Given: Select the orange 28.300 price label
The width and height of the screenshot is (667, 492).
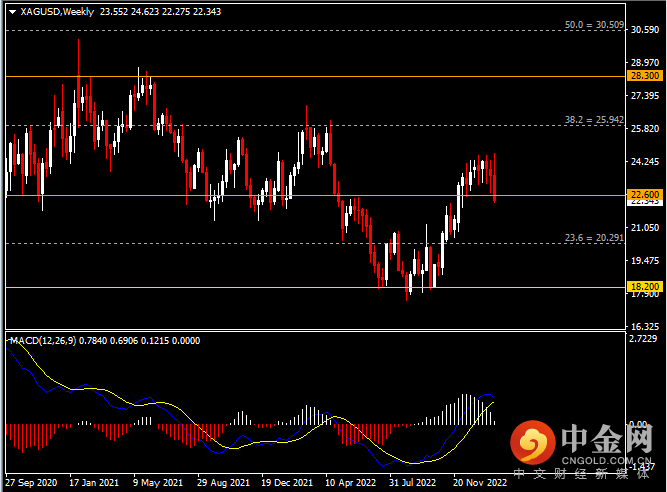Looking at the screenshot, I should (x=642, y=76).
